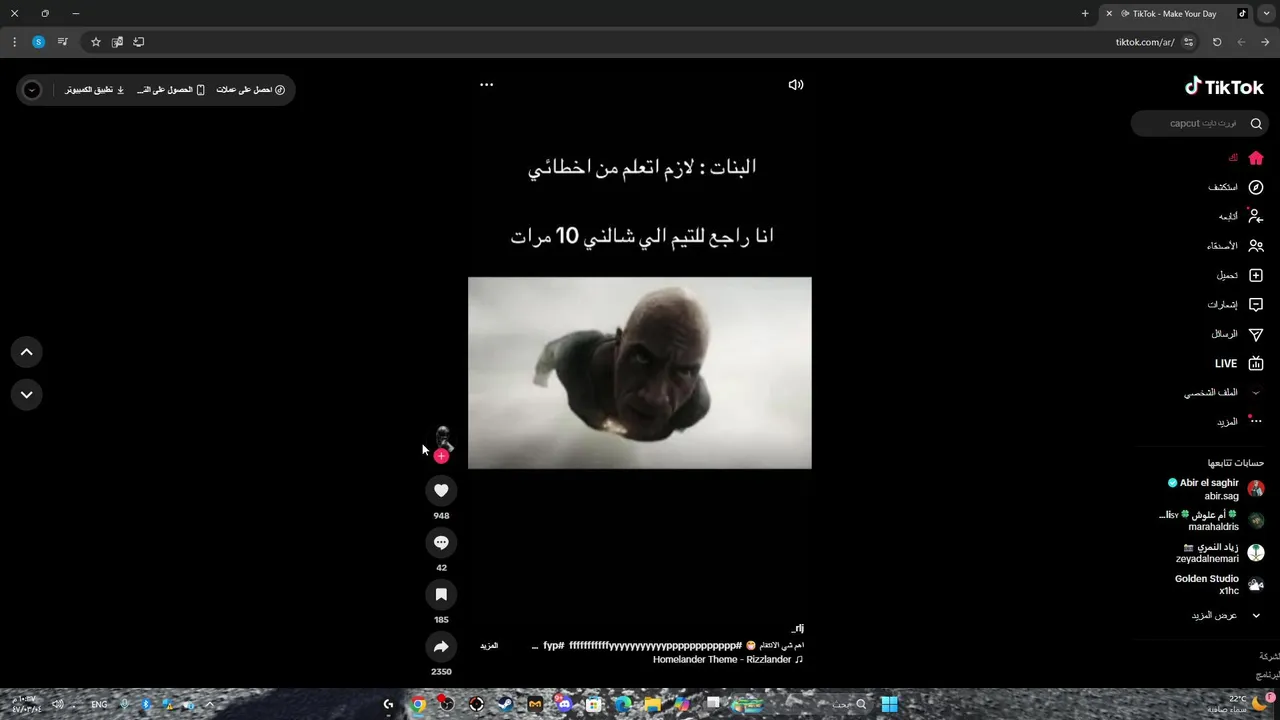This screenshot has width=1280, height=720.
Task: Open the Golden Studio x1hc account
Action: [1220, 584]
